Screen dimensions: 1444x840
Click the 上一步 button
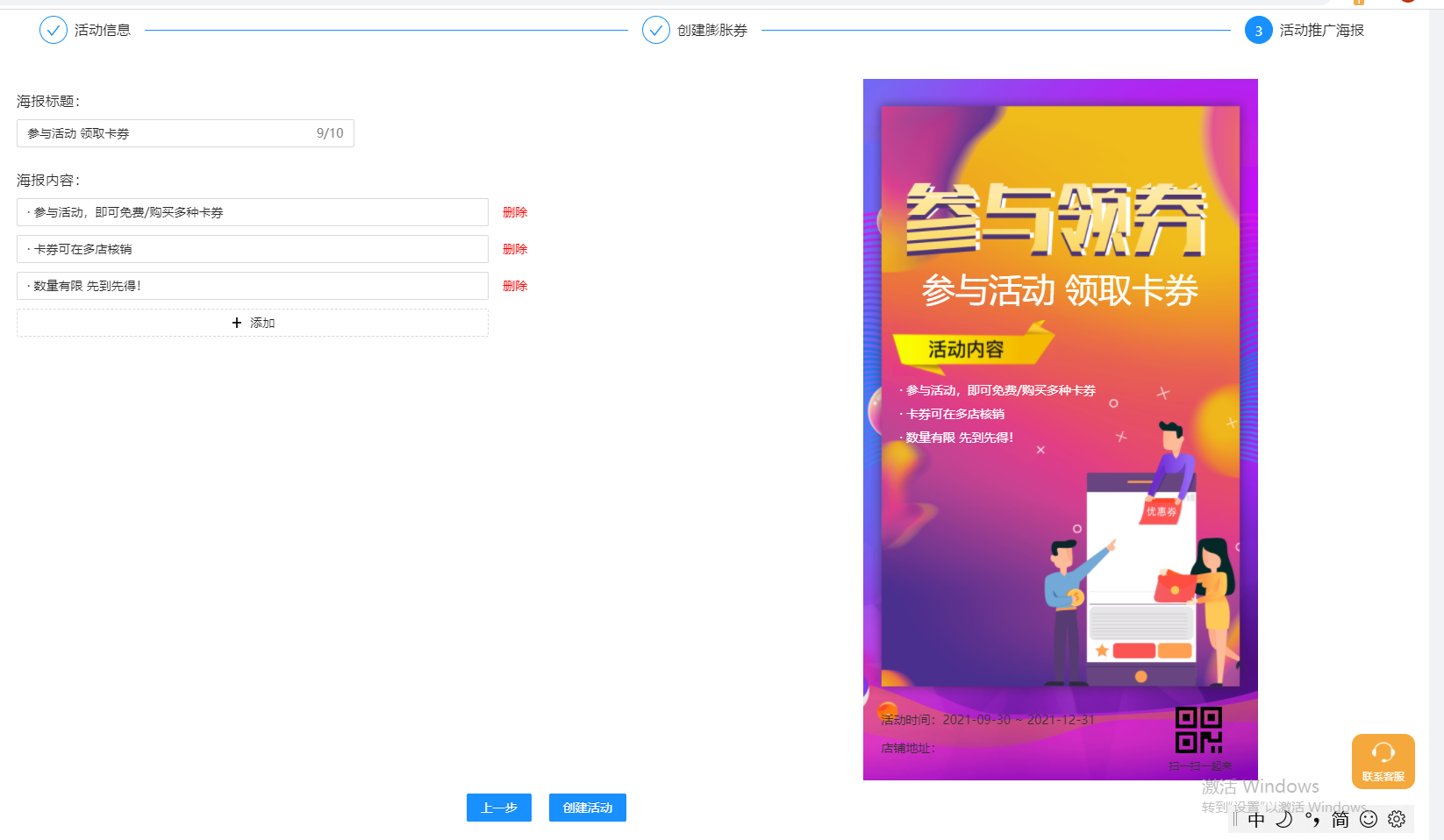tap(498, 808)
